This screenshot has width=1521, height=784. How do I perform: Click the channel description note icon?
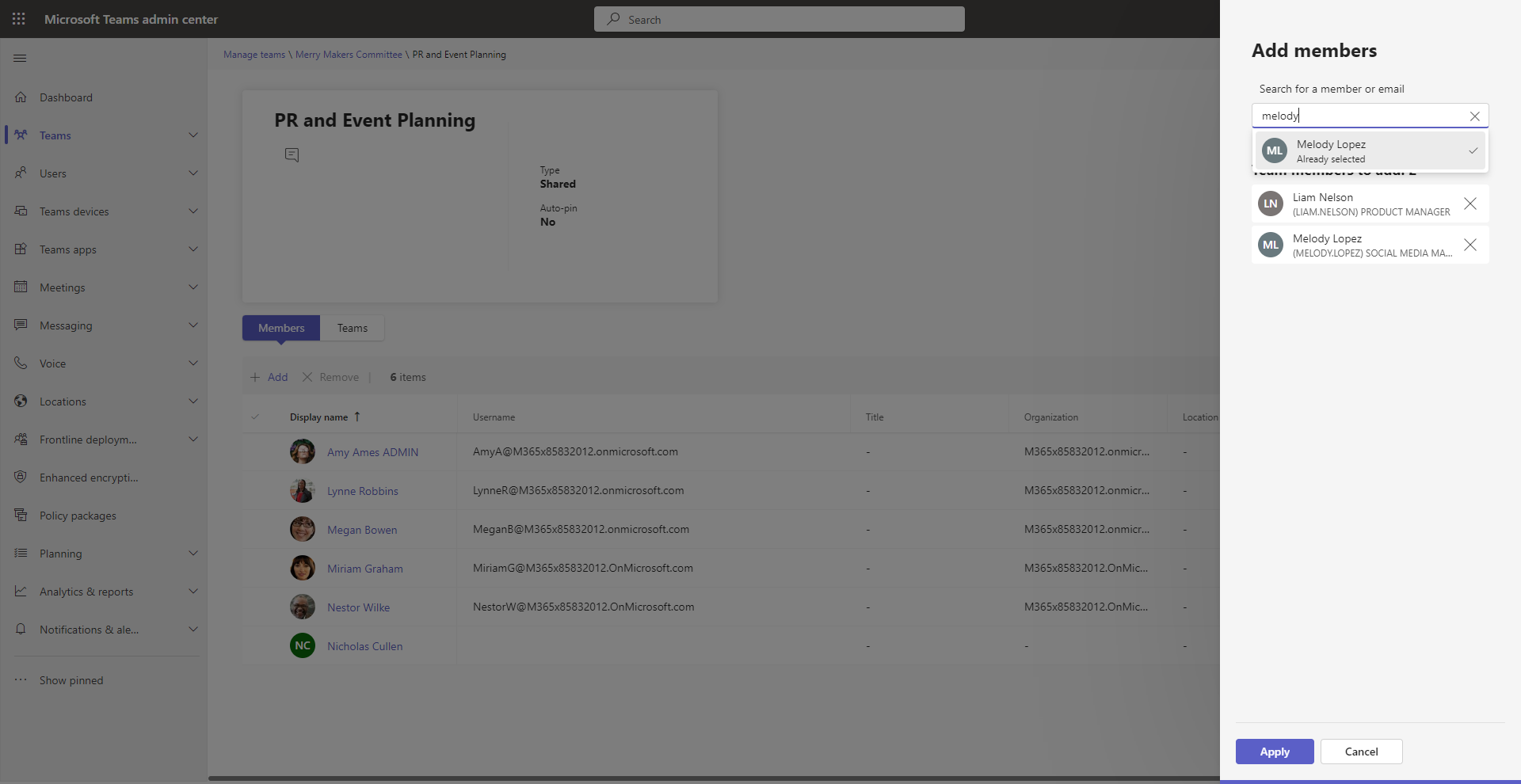point(292,155)
